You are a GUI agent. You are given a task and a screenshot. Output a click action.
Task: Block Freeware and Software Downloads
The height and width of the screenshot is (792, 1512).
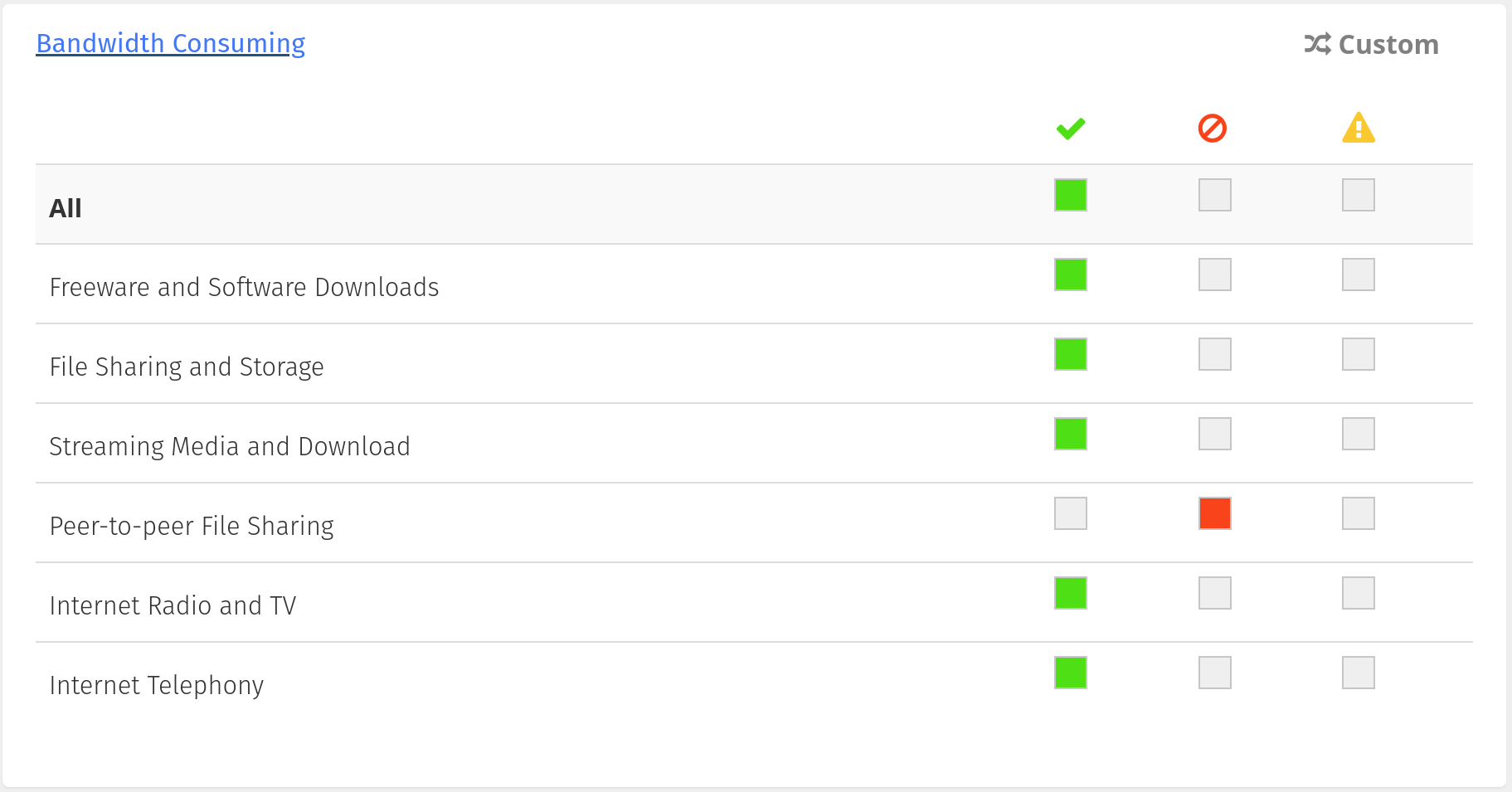tap(1215, 275)
